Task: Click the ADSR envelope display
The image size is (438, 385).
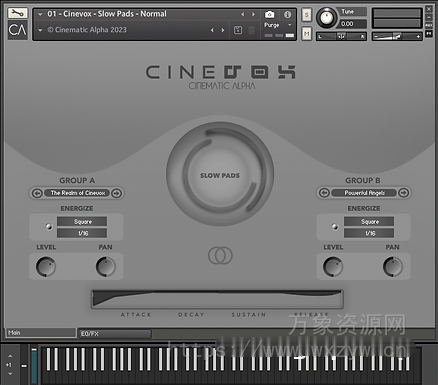Action: click(x=217, y=299)
